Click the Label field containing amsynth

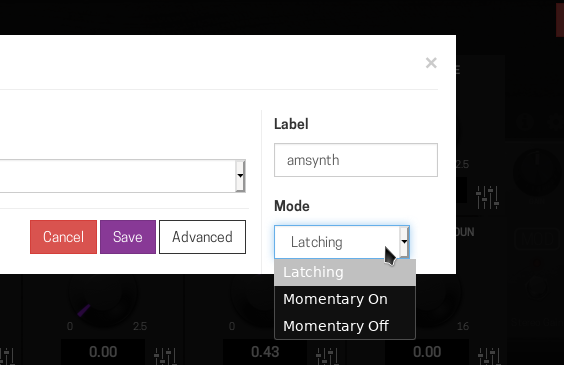coord(356,160)
